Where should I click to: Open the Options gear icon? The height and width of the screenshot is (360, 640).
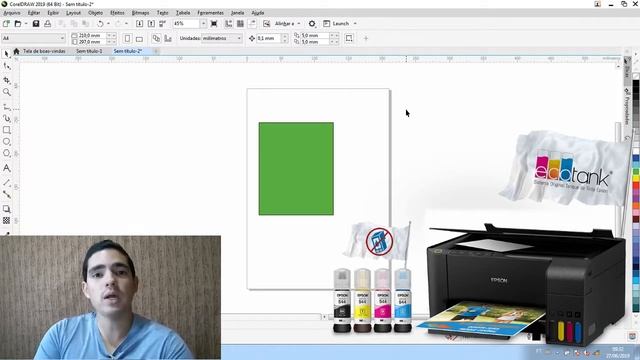[312, 24]
